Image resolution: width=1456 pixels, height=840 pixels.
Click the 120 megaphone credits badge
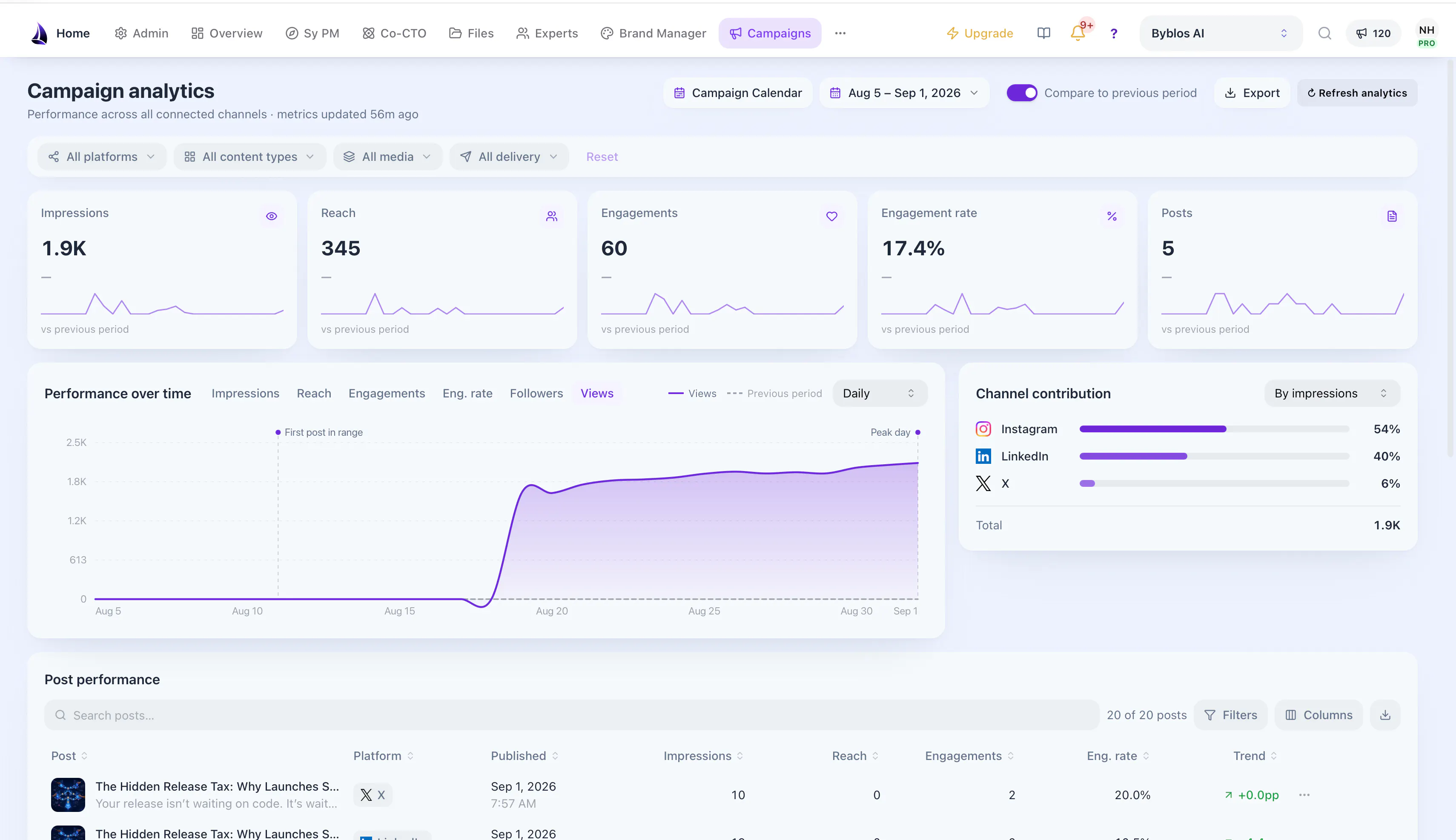click(1373, 34)
